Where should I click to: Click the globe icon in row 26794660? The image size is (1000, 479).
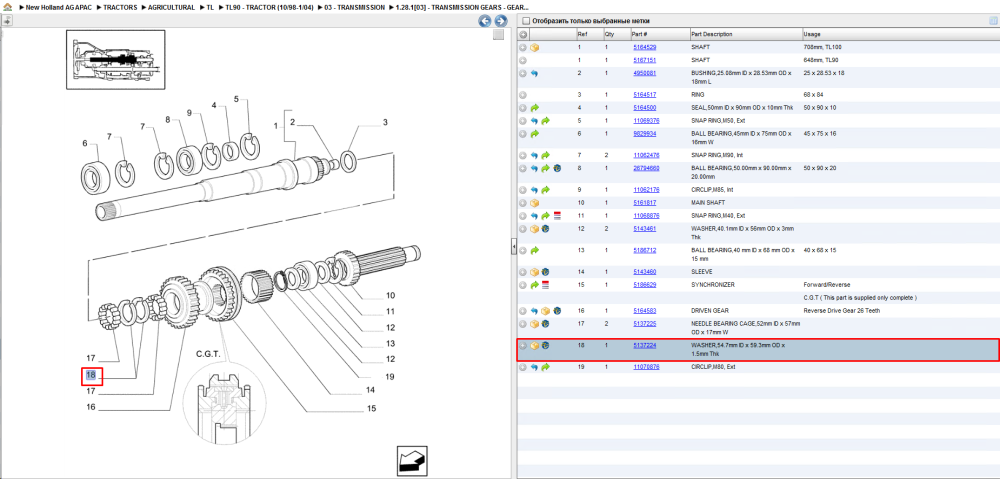(556, 168)
